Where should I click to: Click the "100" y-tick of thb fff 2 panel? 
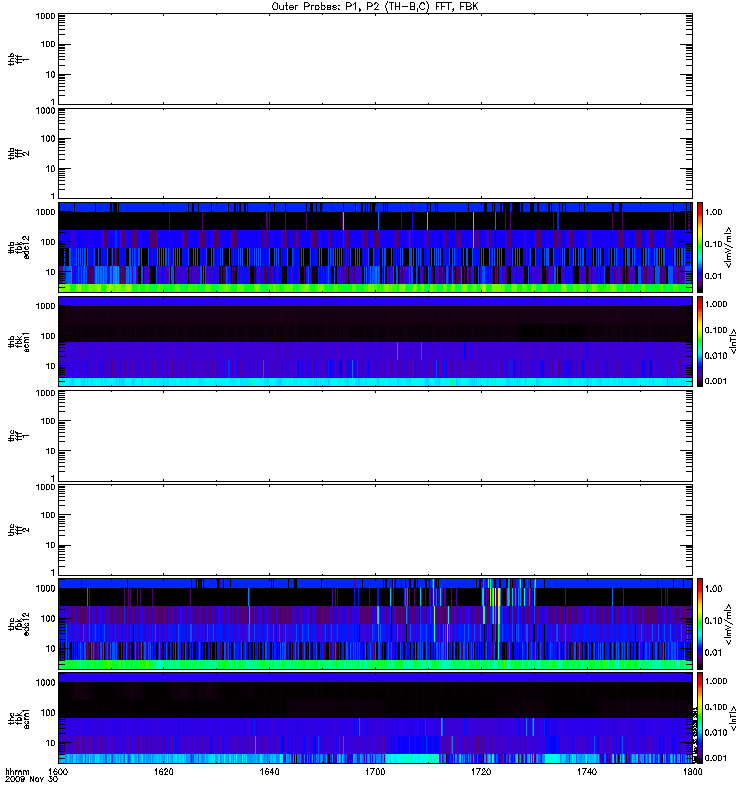[x=48, y=139]
